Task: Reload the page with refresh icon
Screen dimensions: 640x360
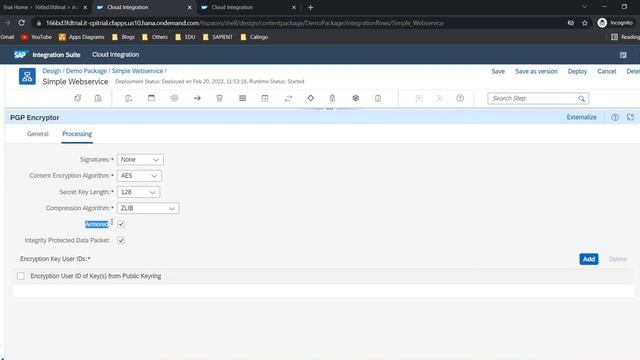Action: point(22,23)
